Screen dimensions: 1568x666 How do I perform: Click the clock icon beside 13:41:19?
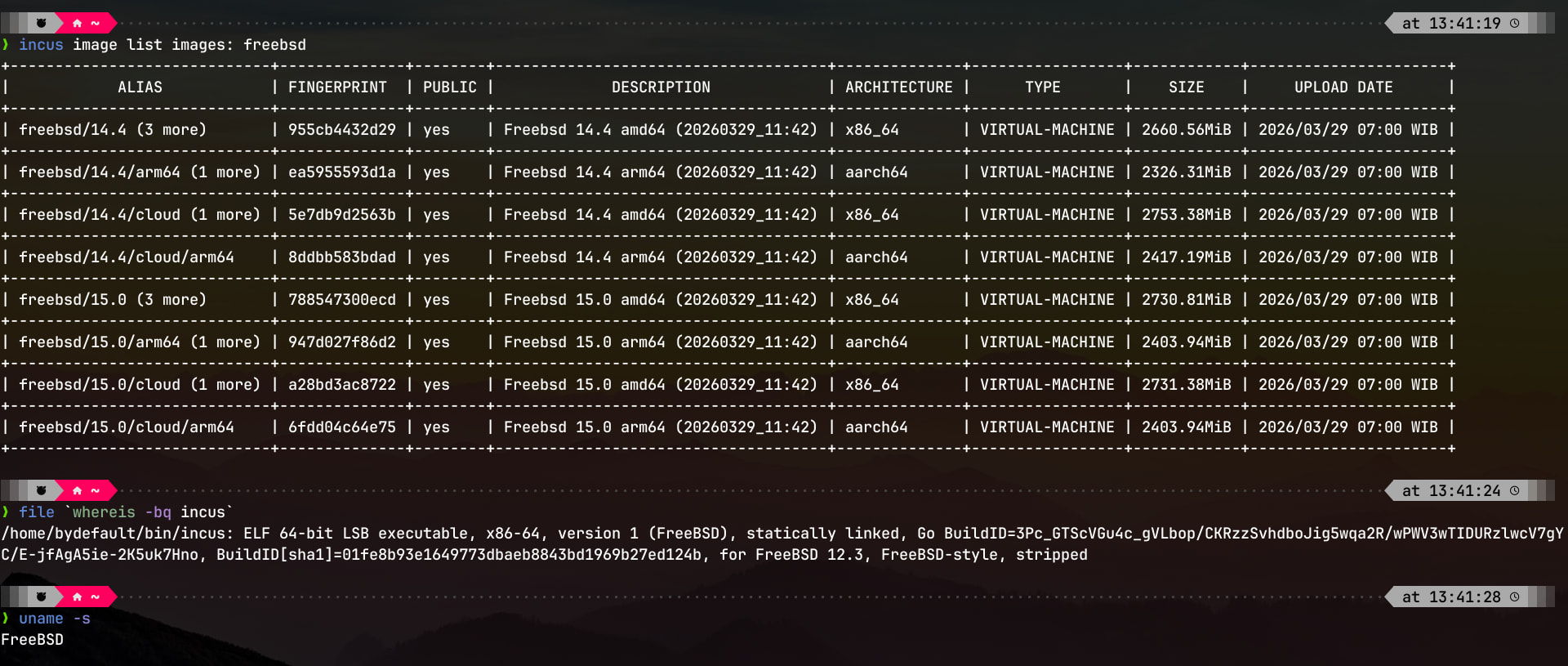coord(1514,23)
